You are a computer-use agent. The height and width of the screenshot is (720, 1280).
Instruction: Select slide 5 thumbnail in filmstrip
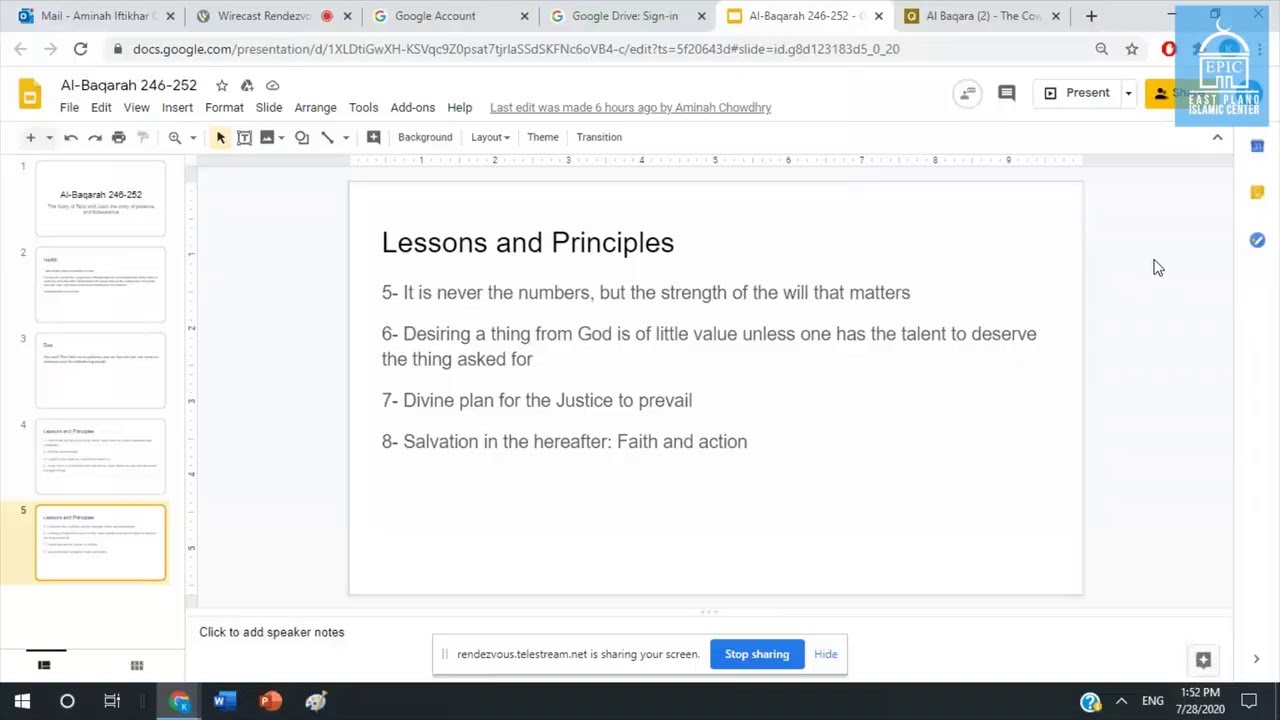click(x=101, y=543)
